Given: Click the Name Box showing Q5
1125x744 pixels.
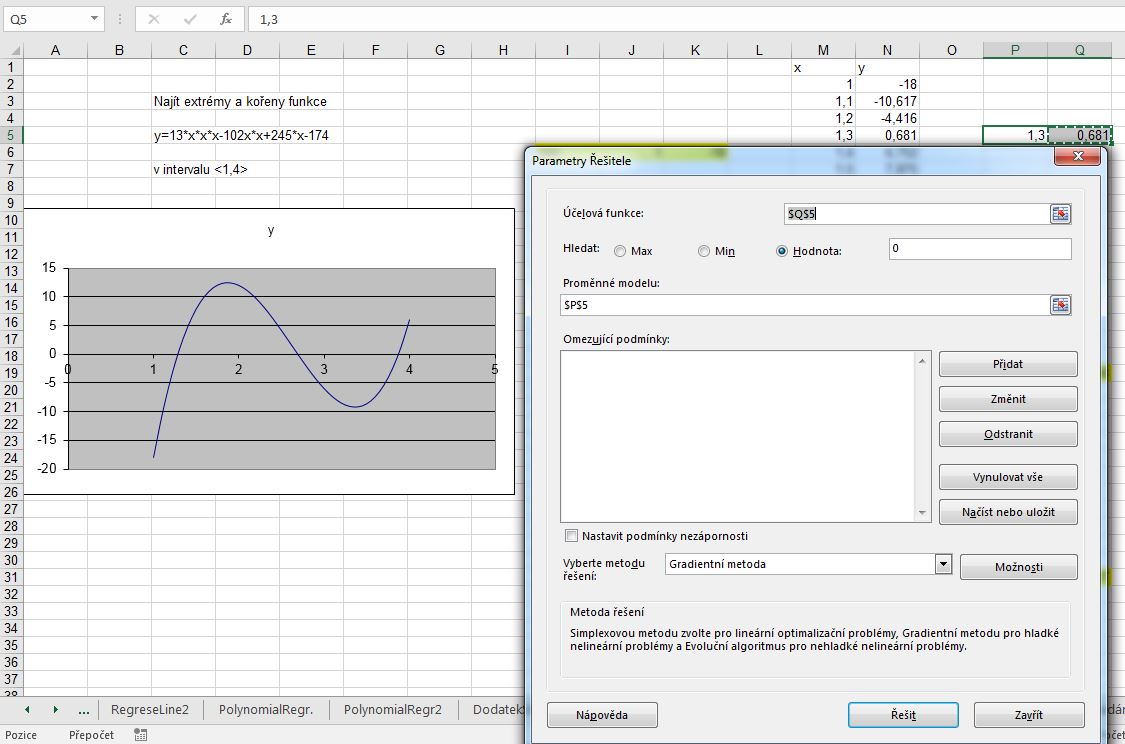Looking at the screenshot, I should [x=46, y=19].
